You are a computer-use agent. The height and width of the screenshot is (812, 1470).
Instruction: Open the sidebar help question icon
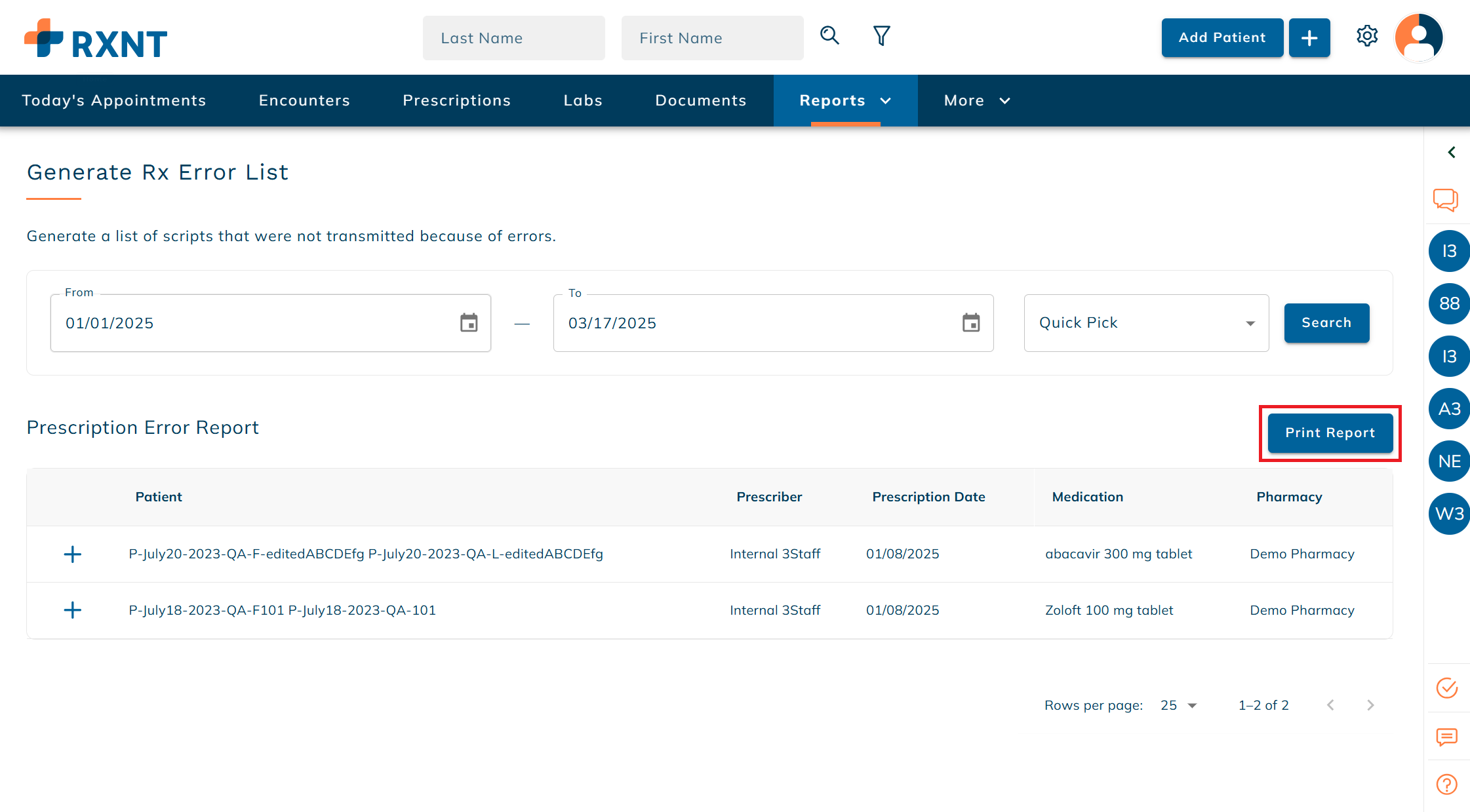tap(1446, 784)
